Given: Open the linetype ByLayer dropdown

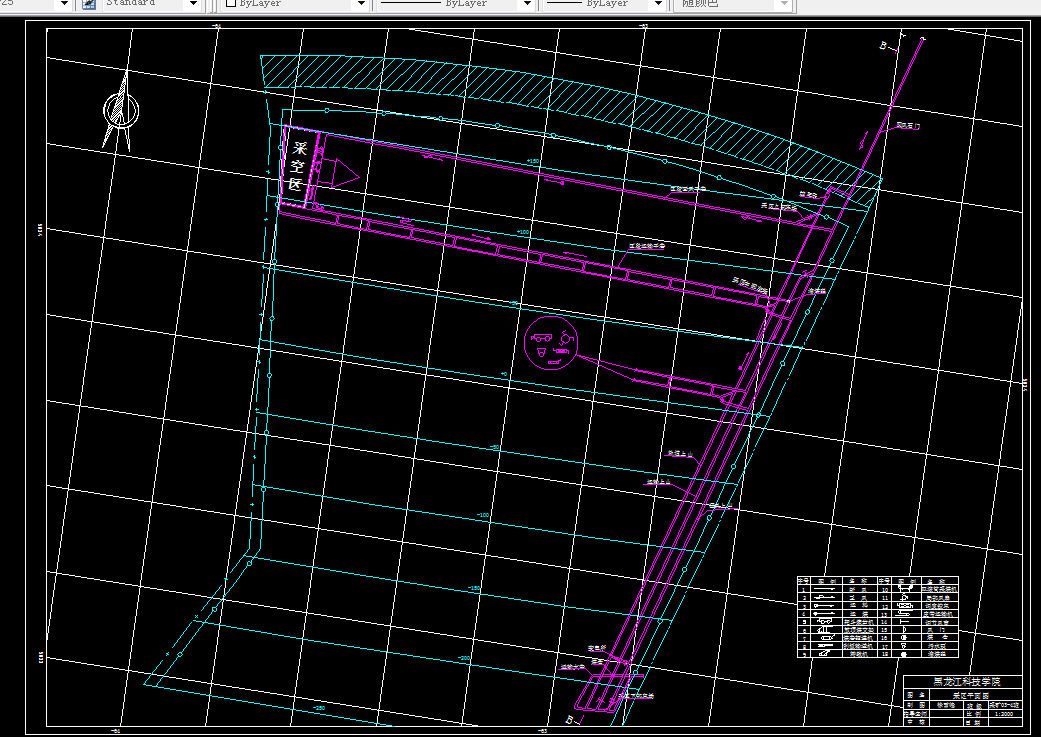Looking at the screenshot, I should (527, 4).
